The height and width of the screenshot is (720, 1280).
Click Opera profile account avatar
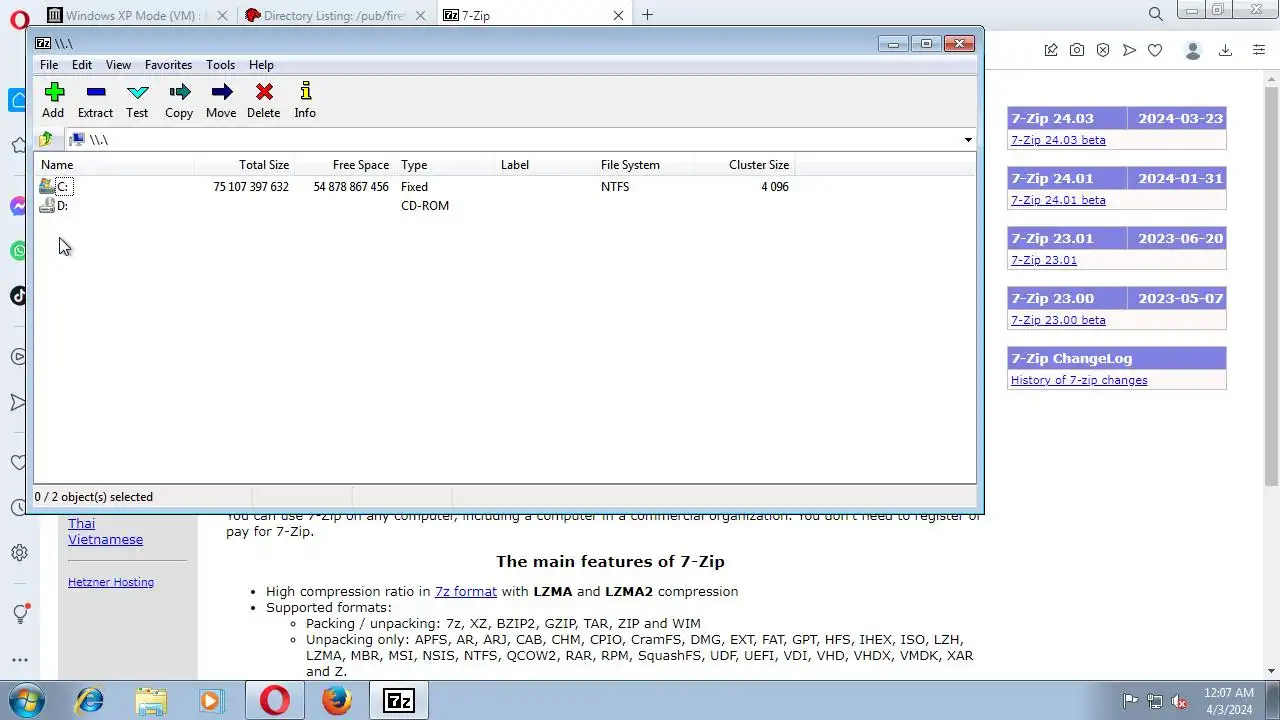[1192, 50]
